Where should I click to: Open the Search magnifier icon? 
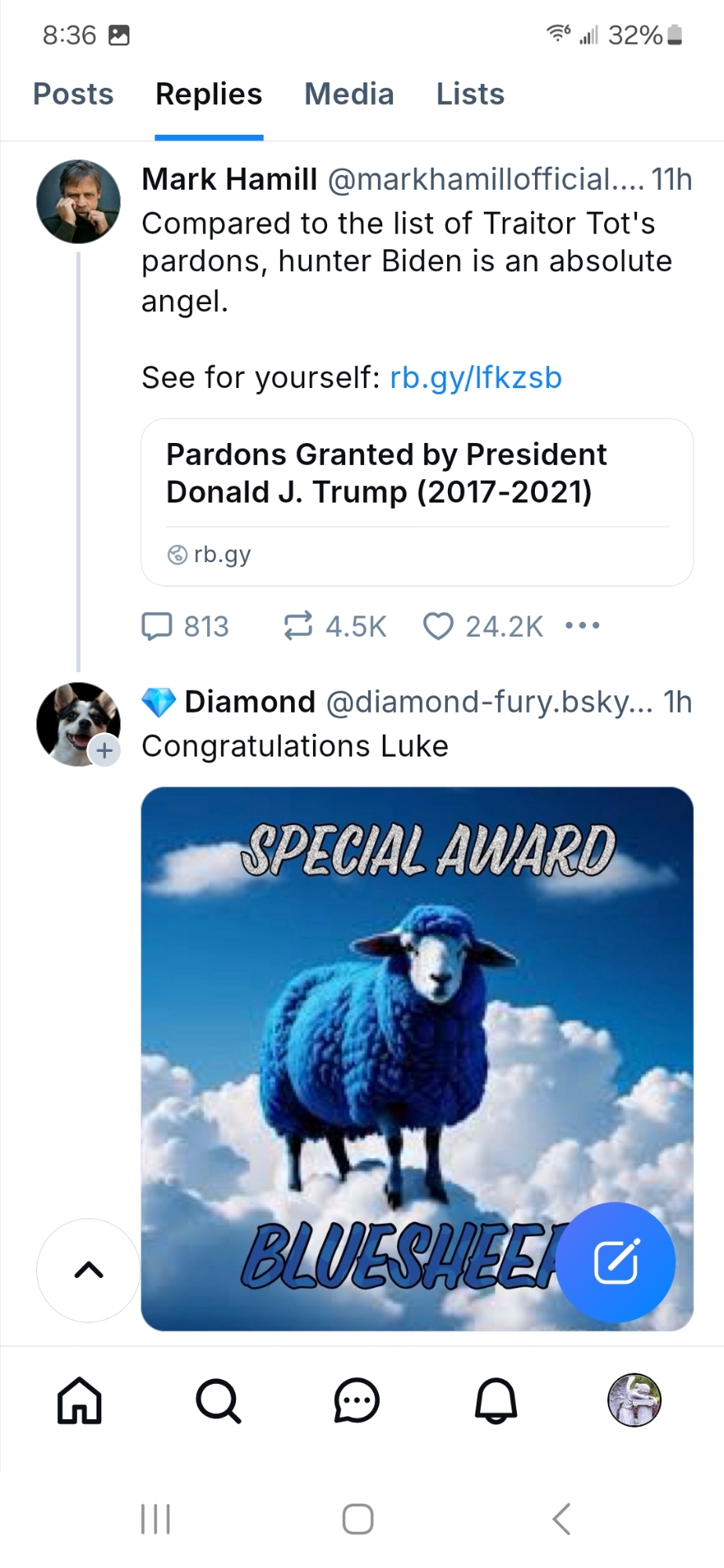click(218, 1400)
